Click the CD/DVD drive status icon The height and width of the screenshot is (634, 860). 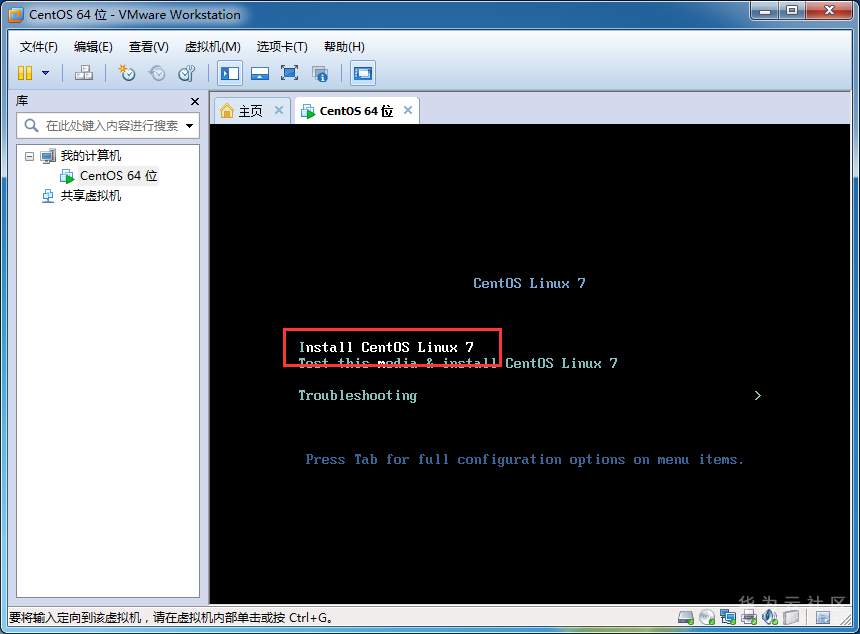(707, 618)
